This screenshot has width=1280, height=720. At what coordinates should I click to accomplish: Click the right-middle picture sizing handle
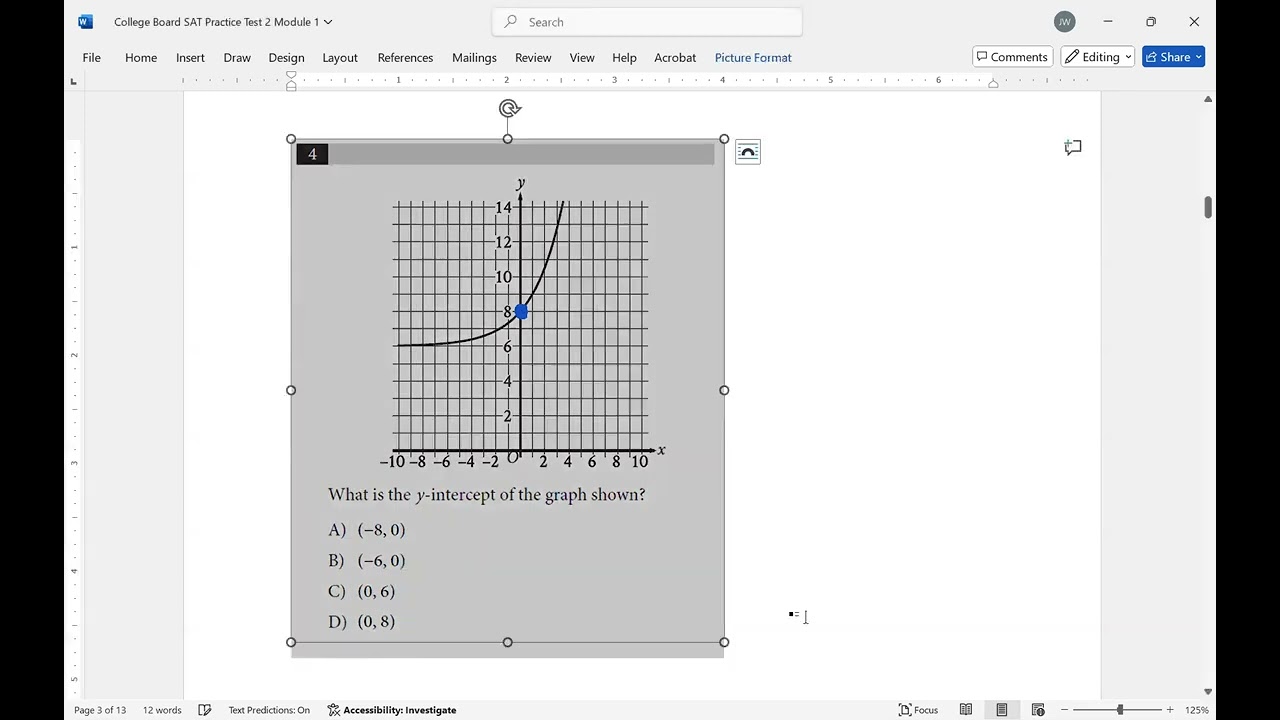tap(724, 390)
